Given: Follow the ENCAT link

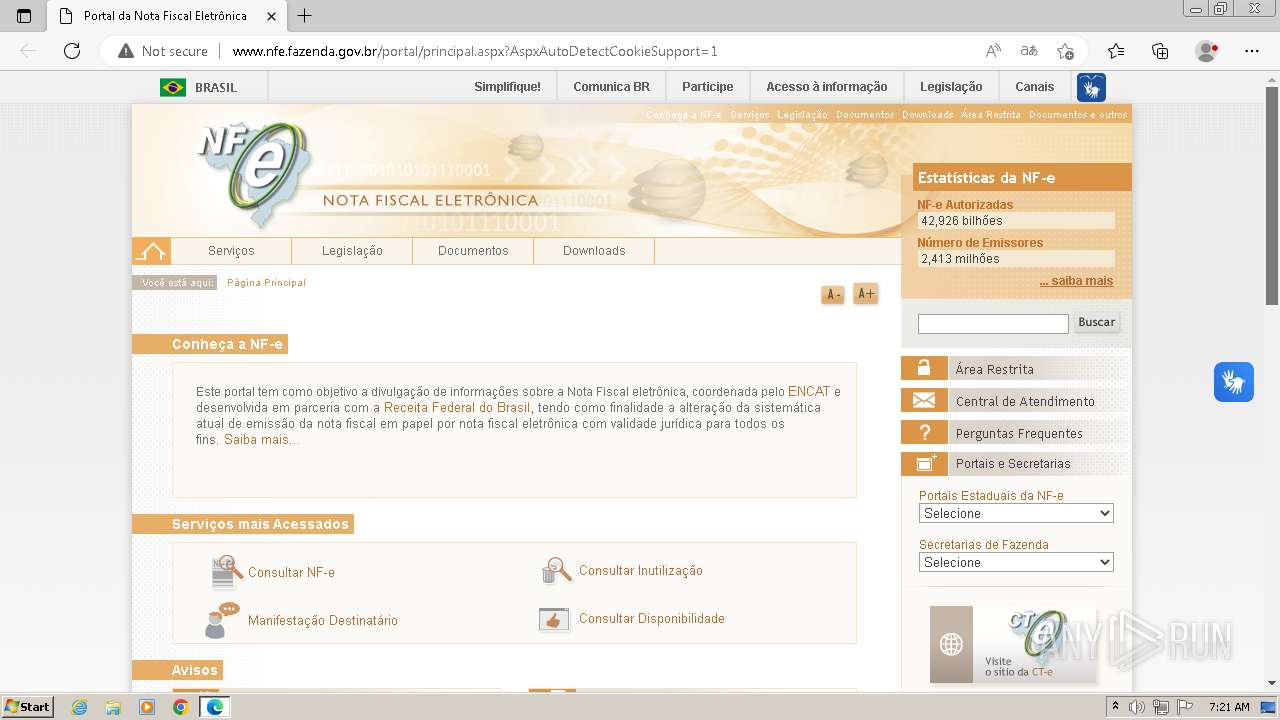Looking at the screenshot, I should pos(809,391).
